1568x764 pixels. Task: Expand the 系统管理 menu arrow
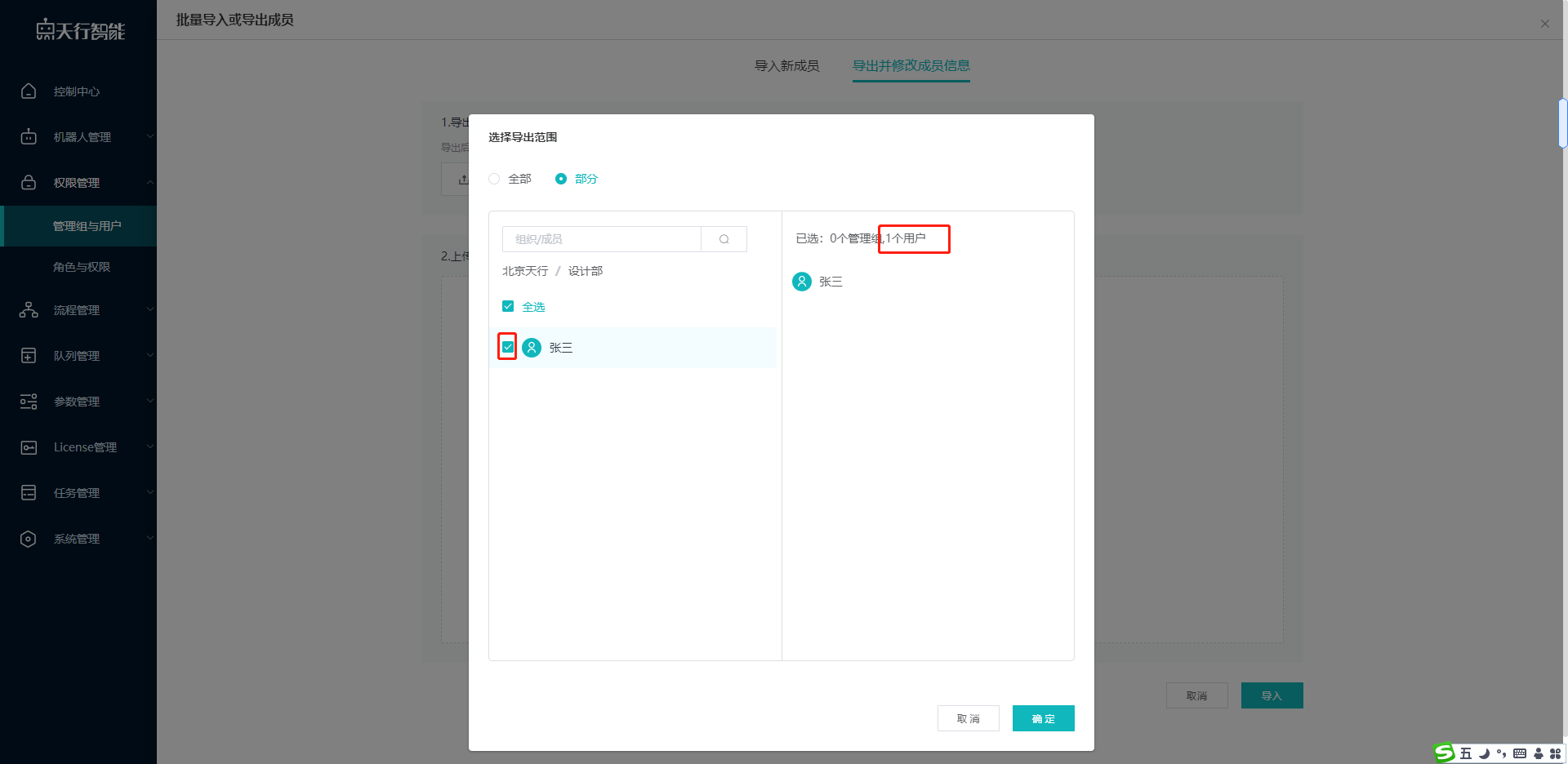pyautogui.click(x=149, y=538)
